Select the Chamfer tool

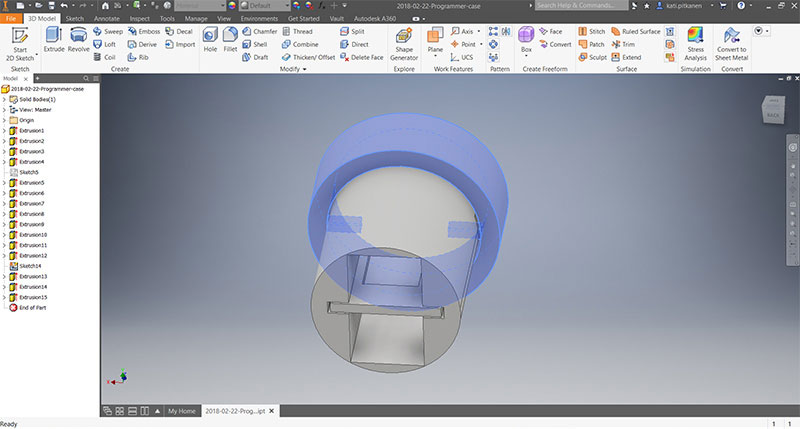pos(260,31)
